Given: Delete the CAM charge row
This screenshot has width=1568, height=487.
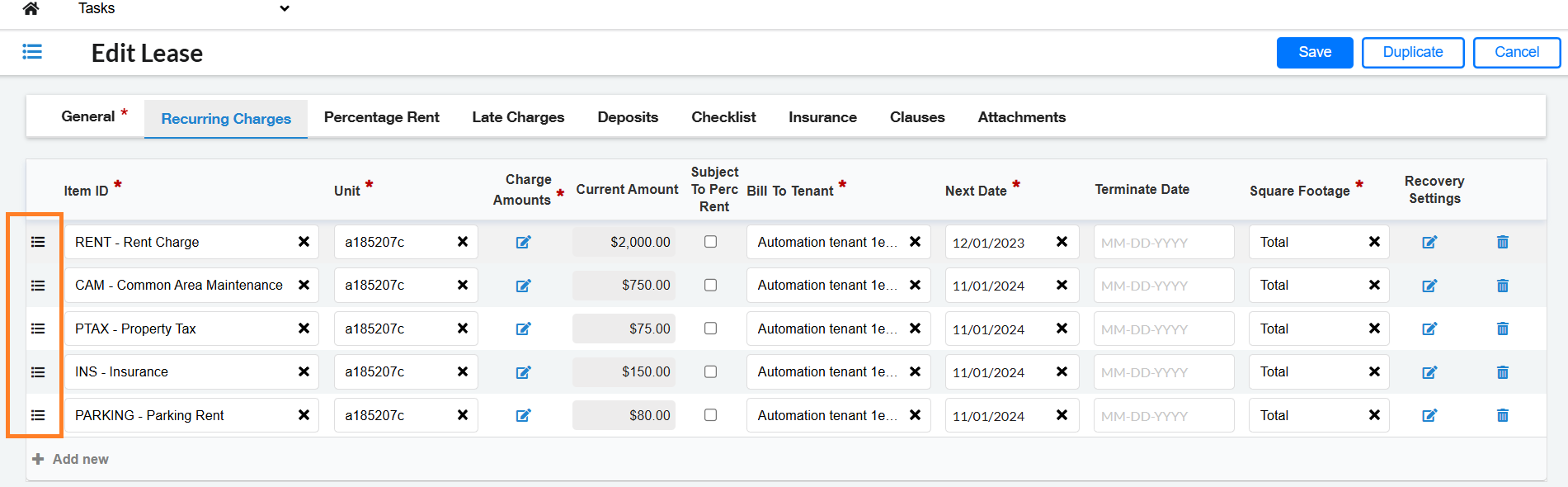Looking at the screenshot, I should click(1503, 286).
